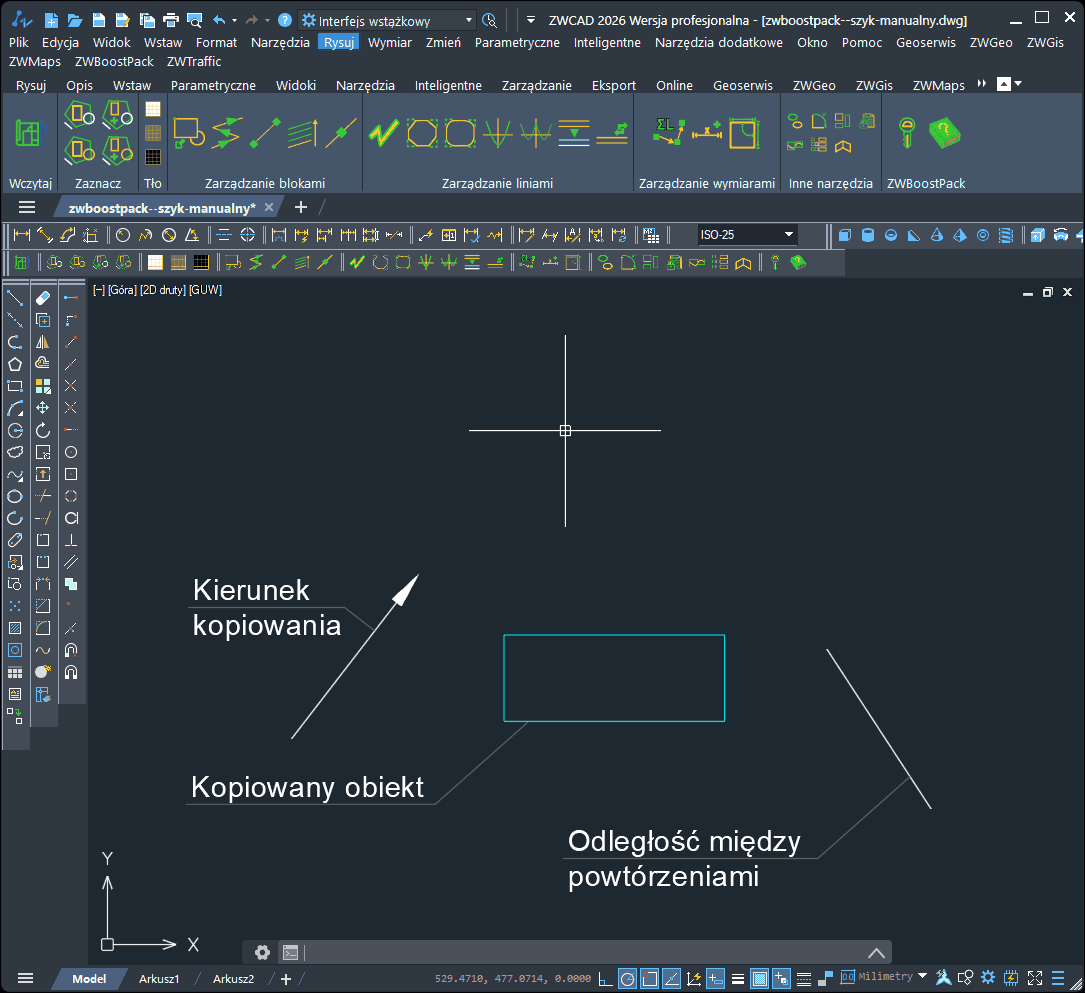Open the ISO-25 dimension style dropdown
Screen dimensions: 1085x993
[789, 235]
